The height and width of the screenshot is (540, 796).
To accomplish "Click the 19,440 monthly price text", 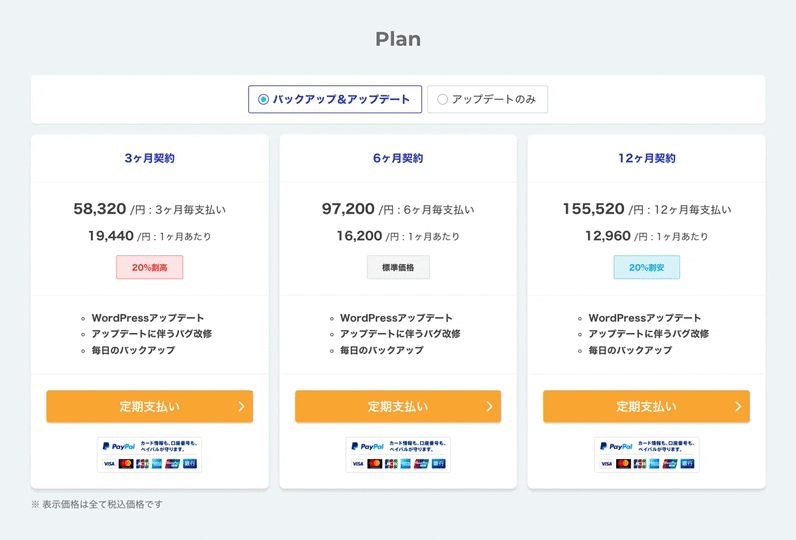I will point(111,235).
